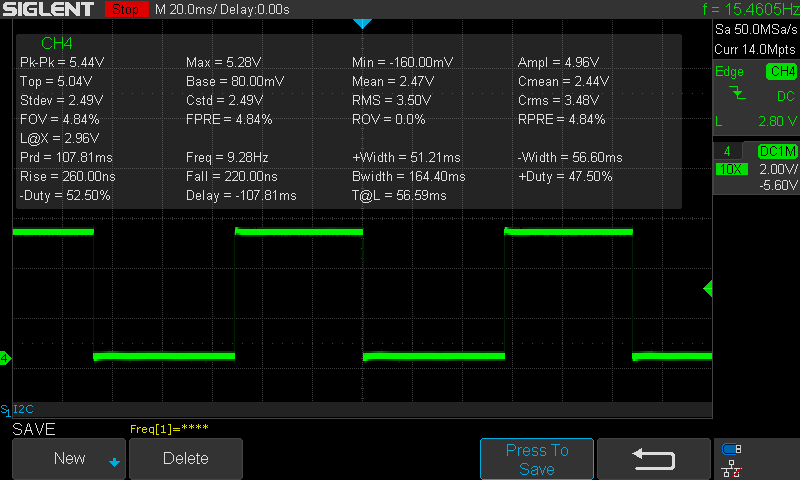Click the +Duty = 47.50% measurement
800x480 pixels.
click(x=565, y=176)
